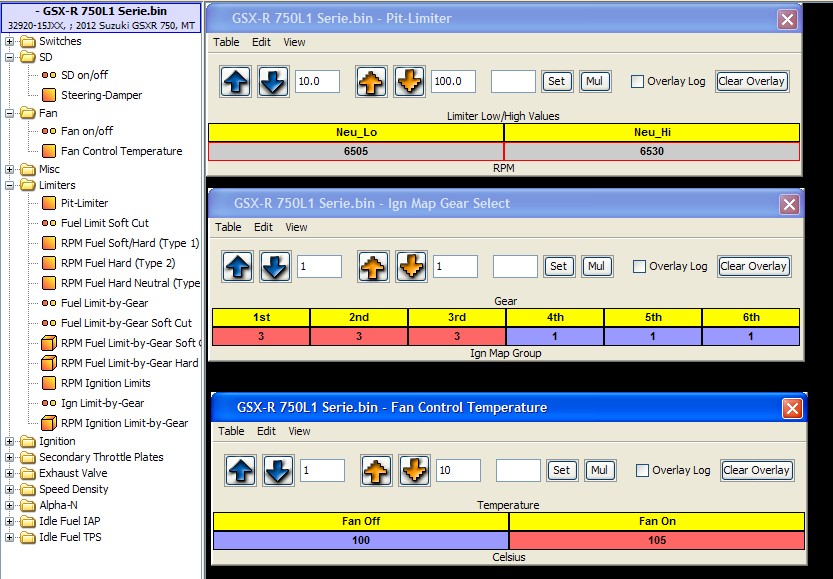The image size is (833, 579).
Task: Open View menu in Fan Control Temperature window
Action: [x=299, y=431]
